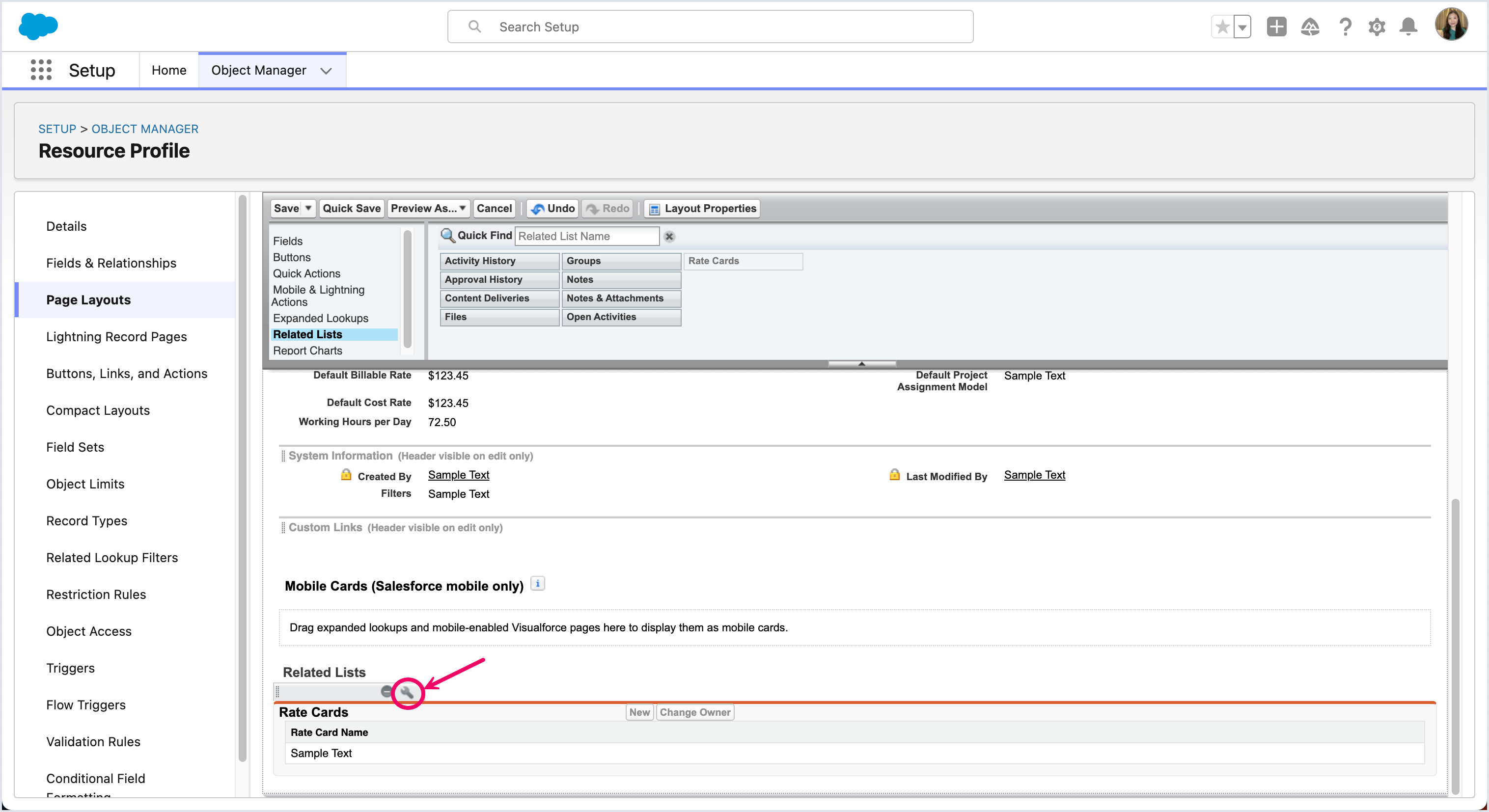1489x812 pixels.
Task: Switch to the Object Manager tab
Action: tap(258, 70)
